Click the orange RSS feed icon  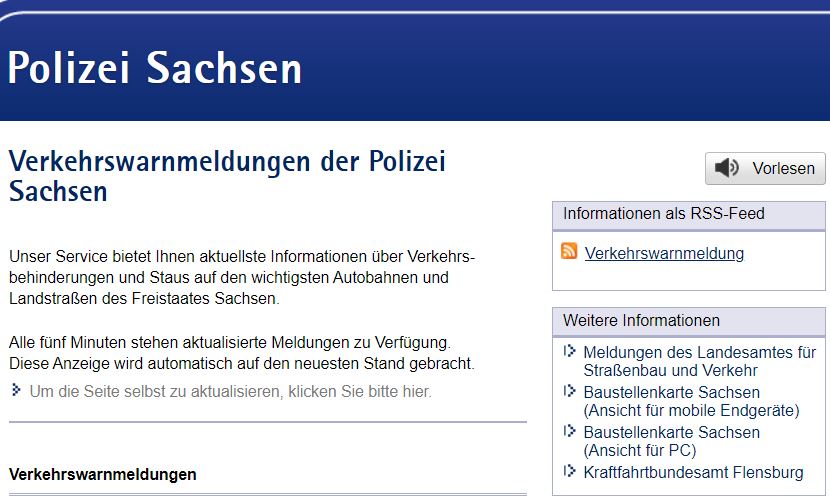569,250
